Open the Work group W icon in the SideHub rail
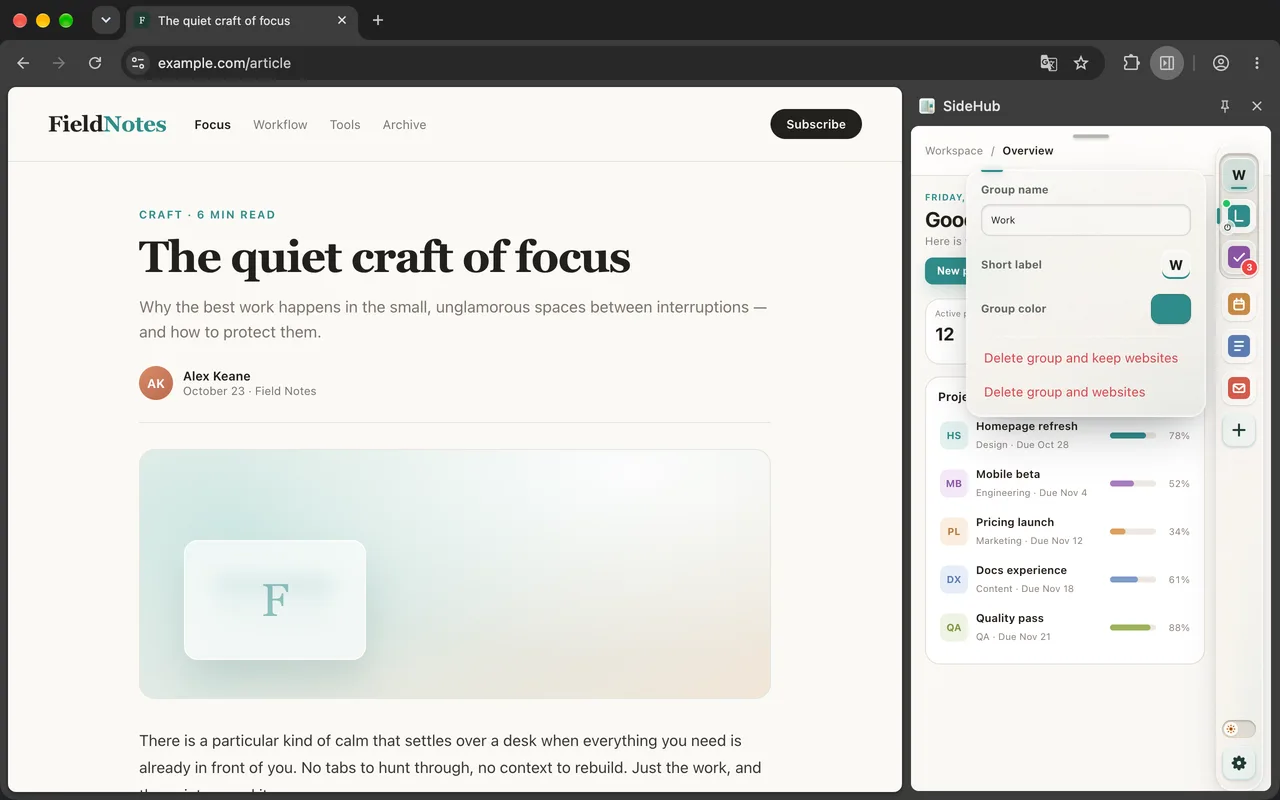 (1239, 175)
